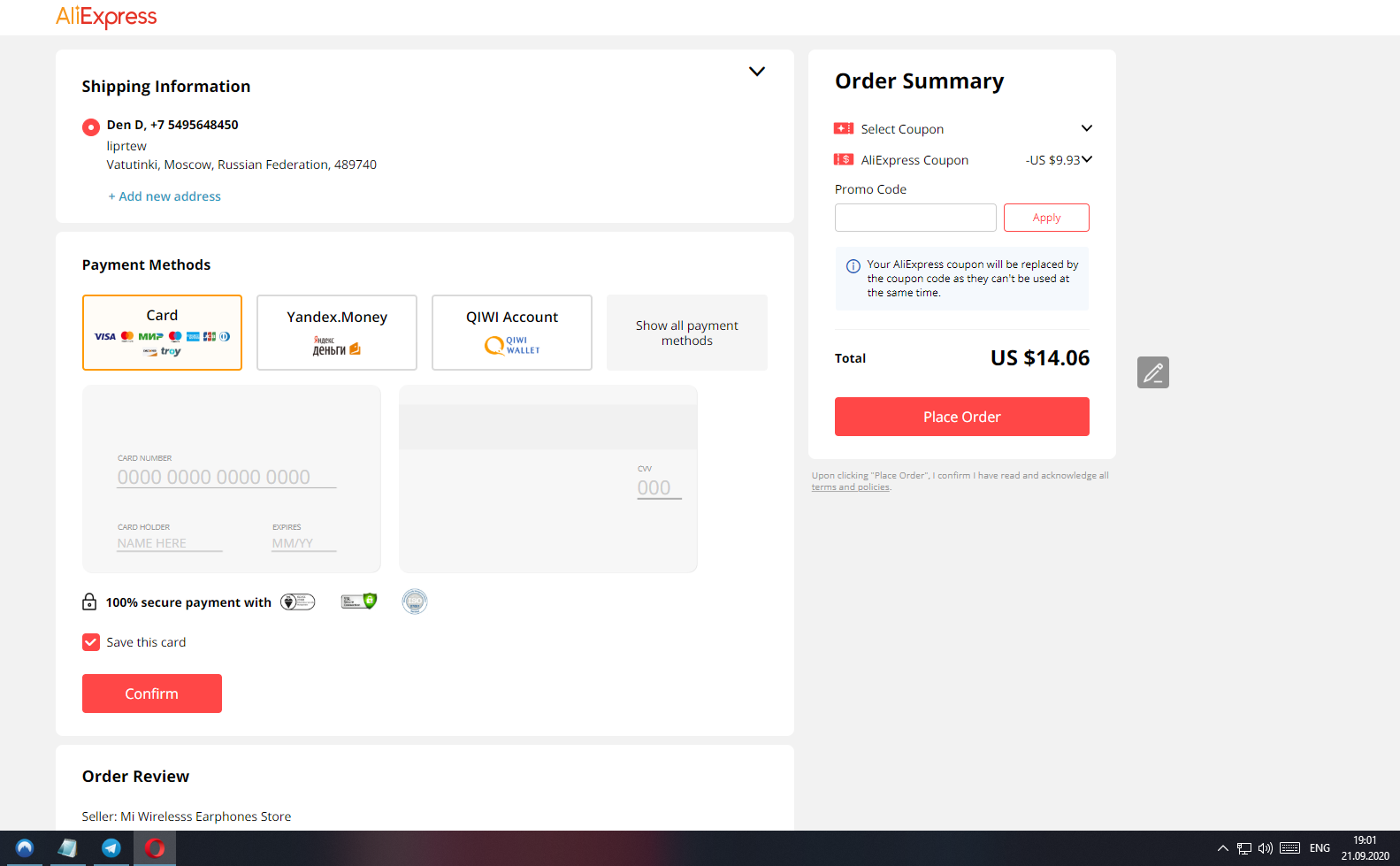1400x866 pixels.
Task: Open Notepad from the taskbar
Action: (x=68, y=848)
